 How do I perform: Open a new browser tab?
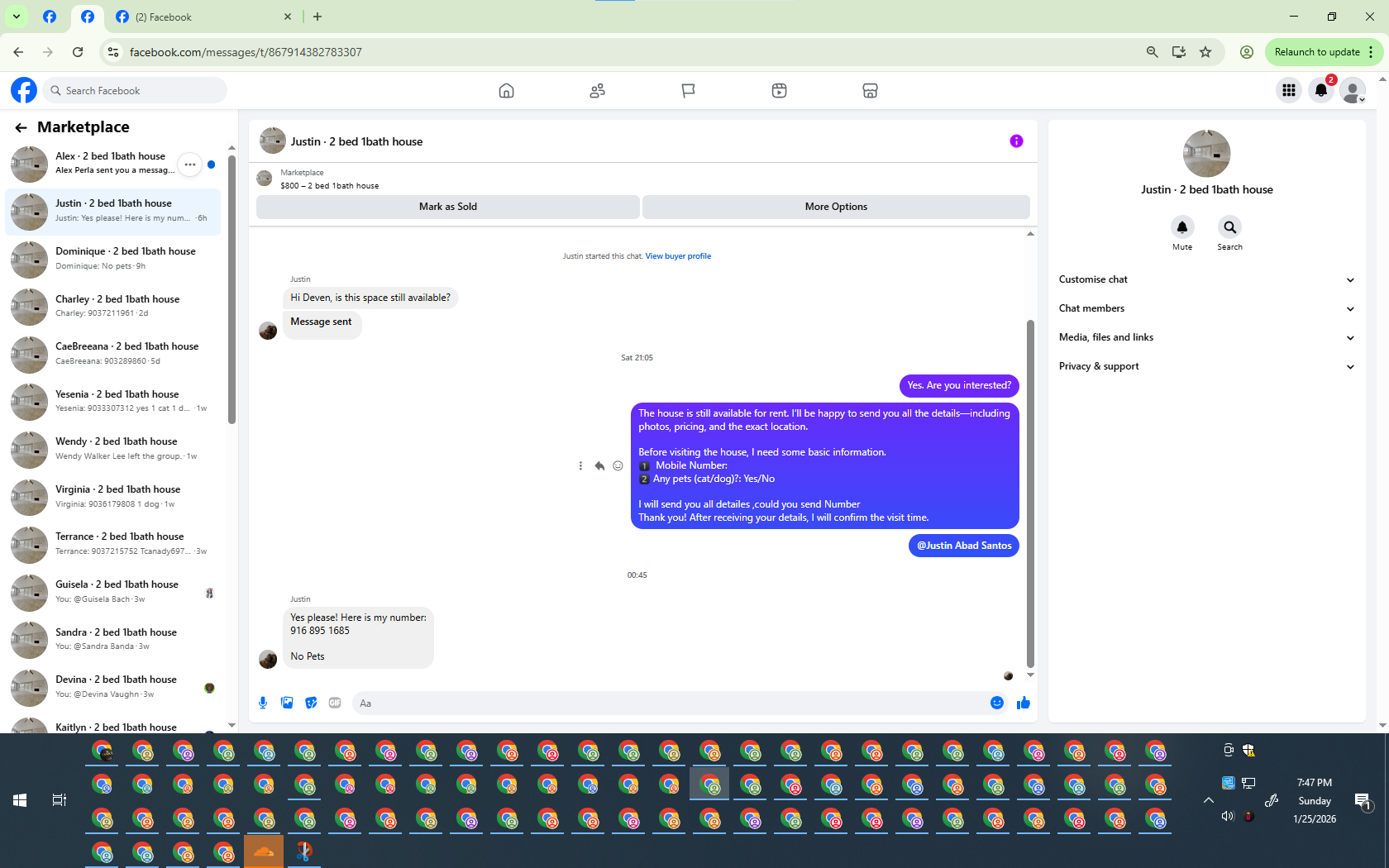point(317,17)
